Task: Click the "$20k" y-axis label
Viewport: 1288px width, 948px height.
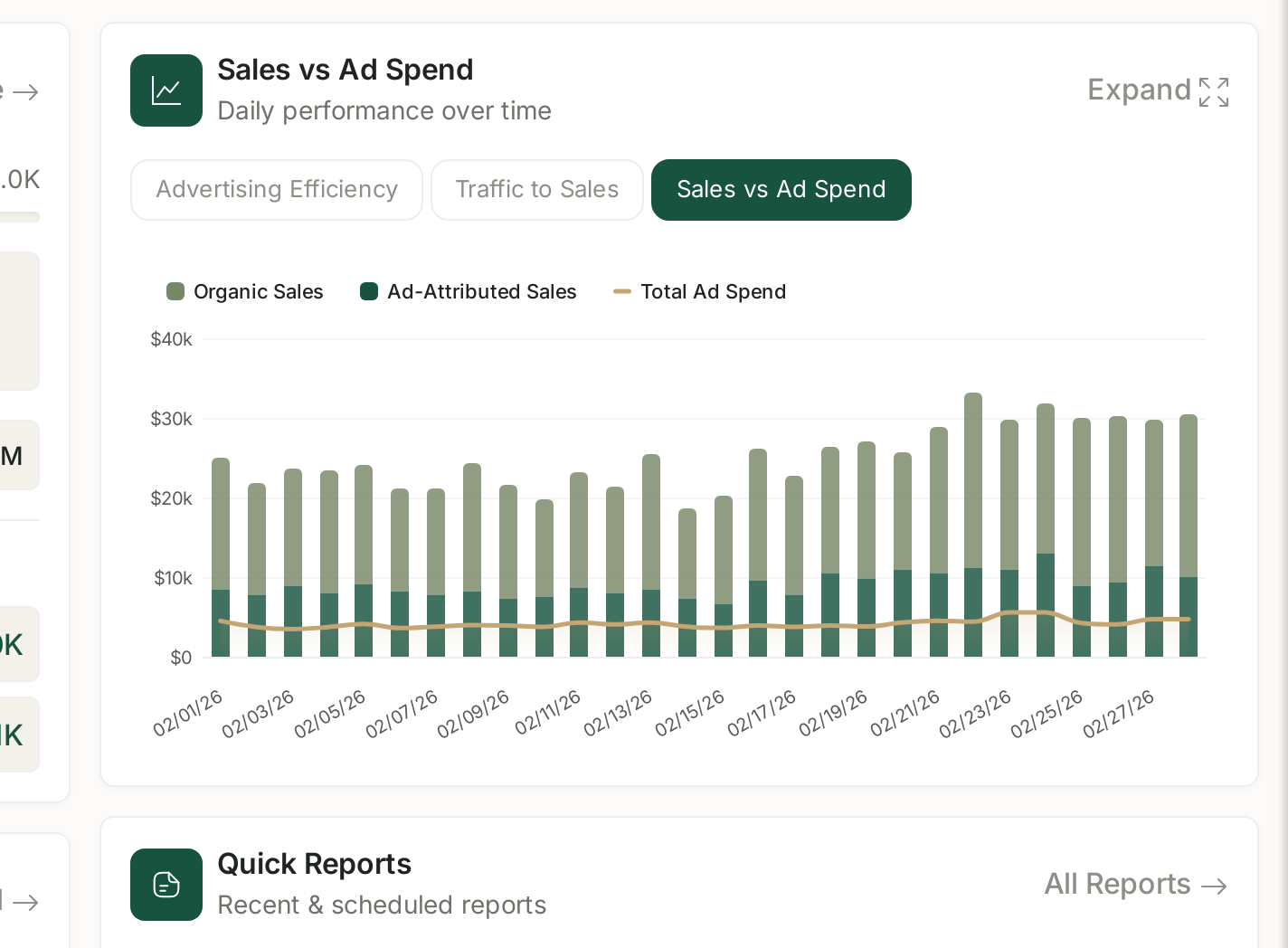Action: (x=172, y=498)
